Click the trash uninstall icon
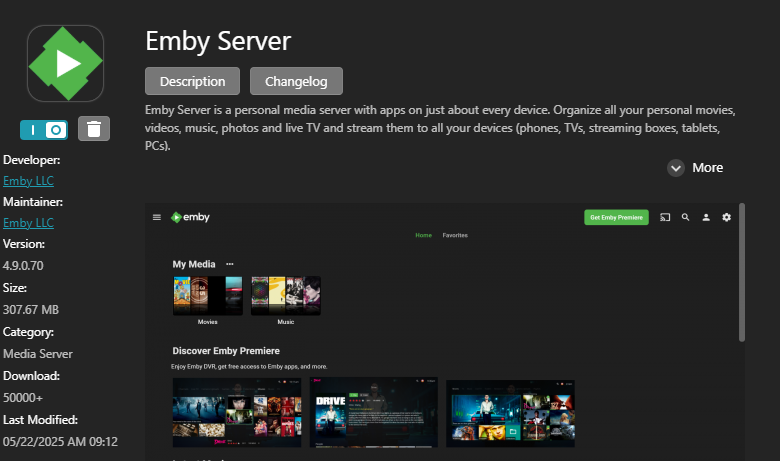 (x=94, y=129)
